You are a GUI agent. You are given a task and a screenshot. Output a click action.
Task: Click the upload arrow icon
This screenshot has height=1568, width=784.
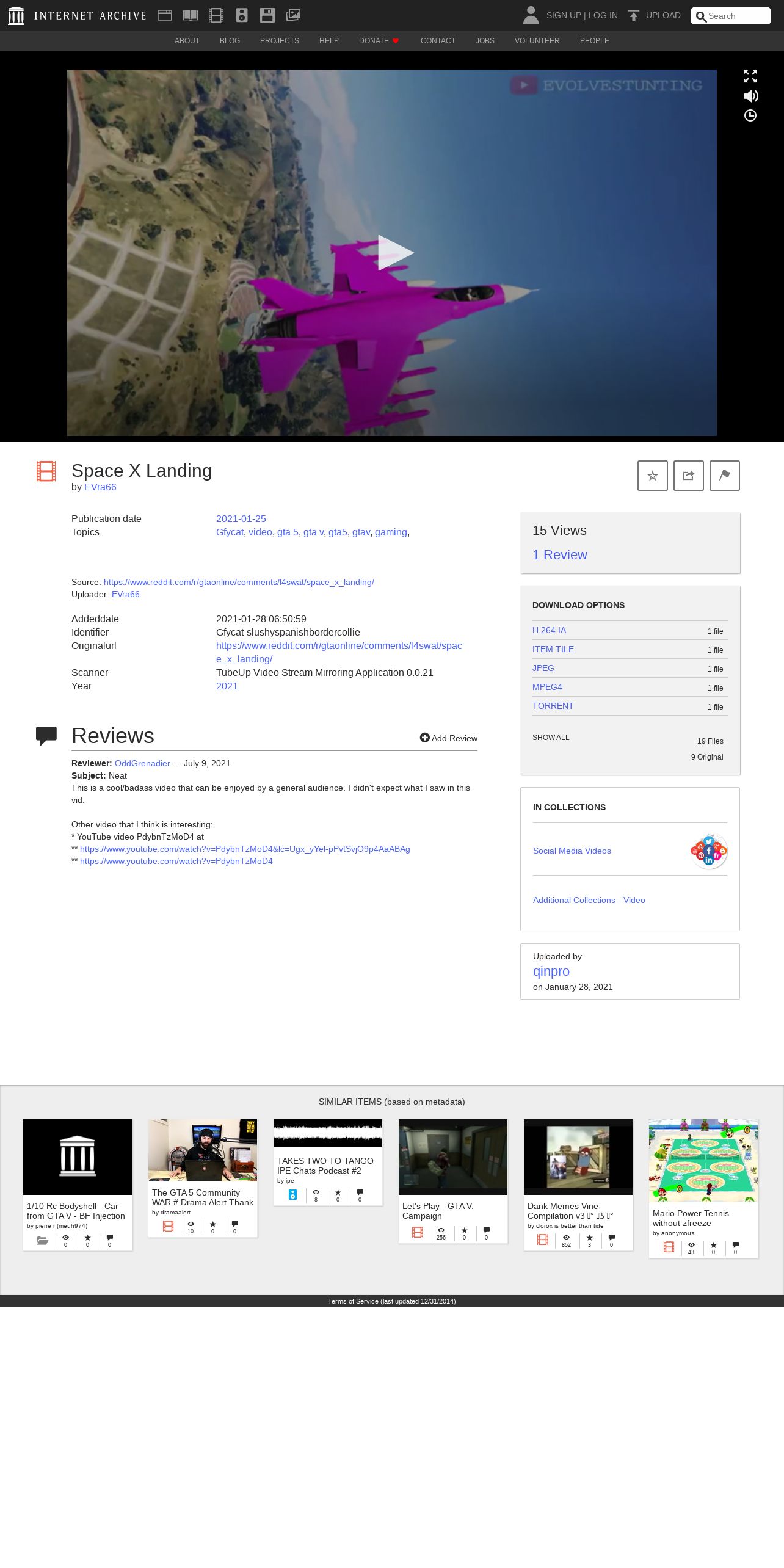pos(634,15)
